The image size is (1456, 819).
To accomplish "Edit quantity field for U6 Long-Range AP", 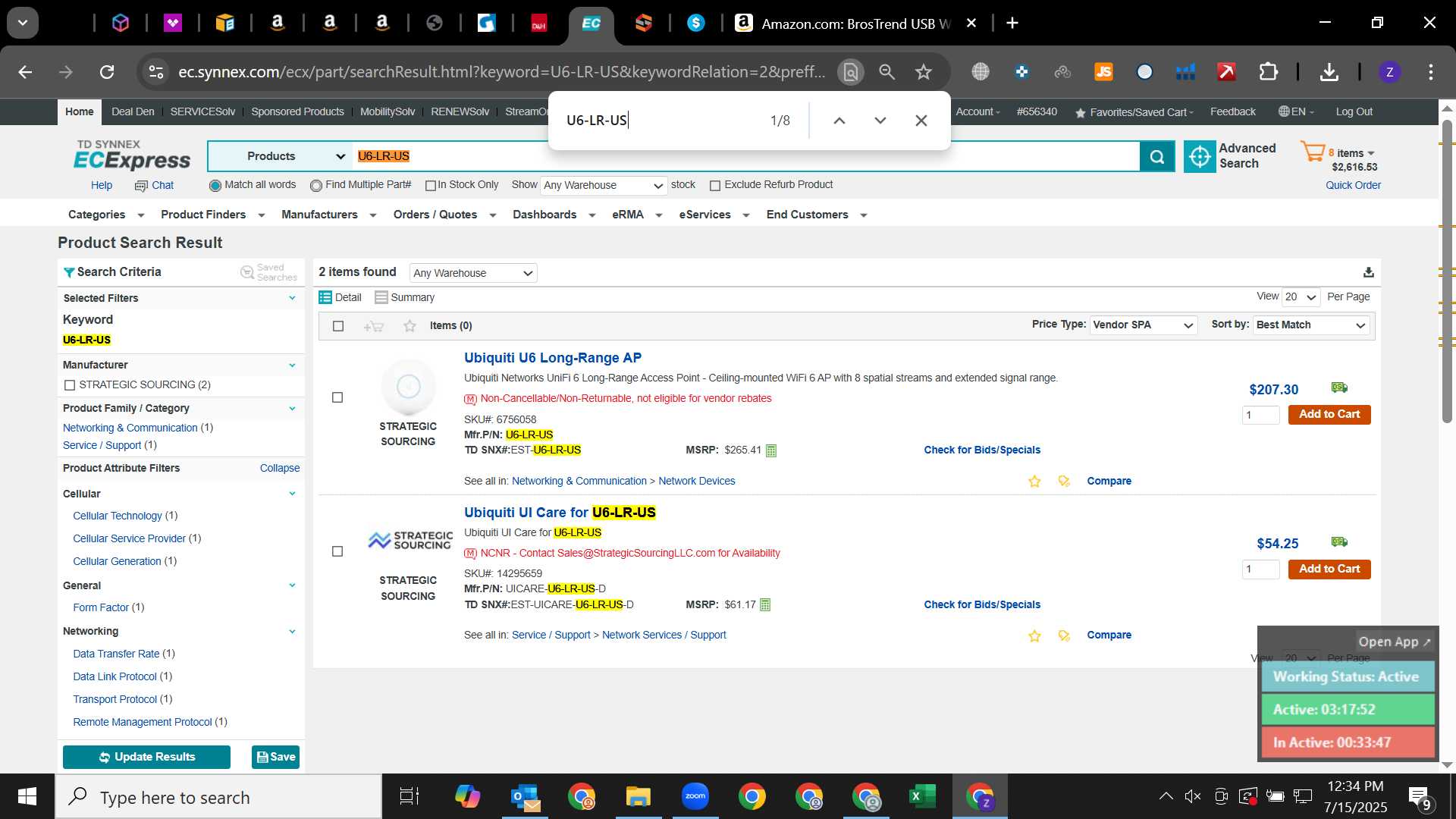I will click(1260, 415).
